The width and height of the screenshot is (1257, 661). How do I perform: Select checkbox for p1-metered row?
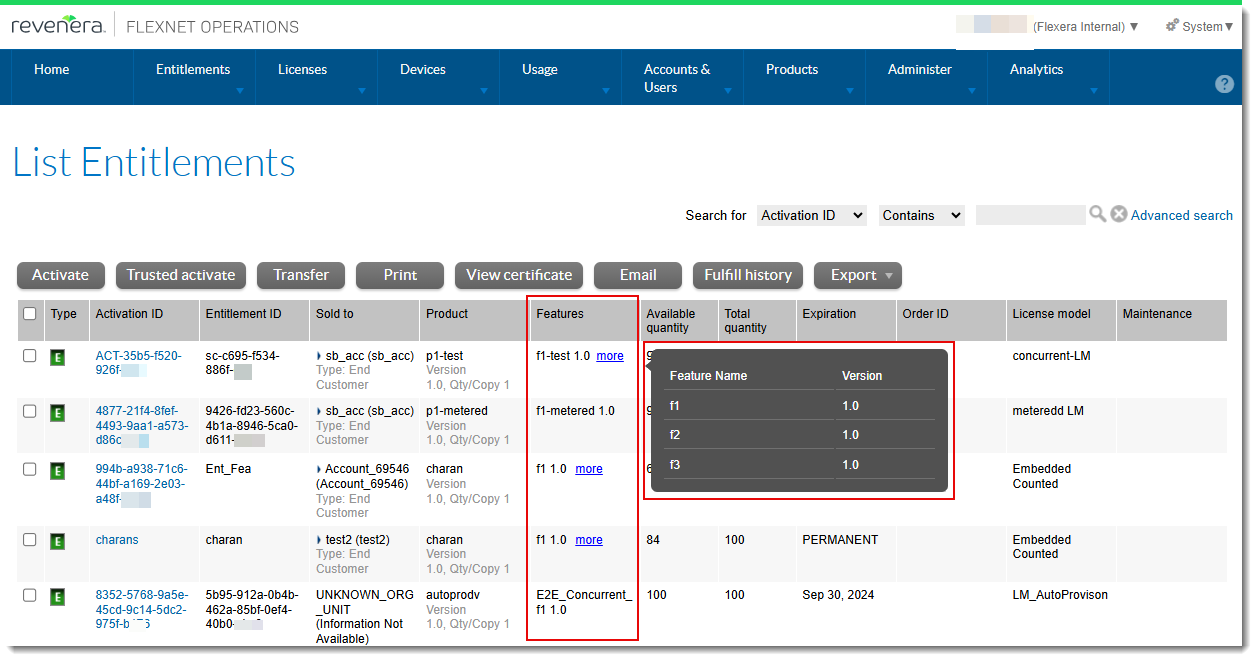pos(30,411)
